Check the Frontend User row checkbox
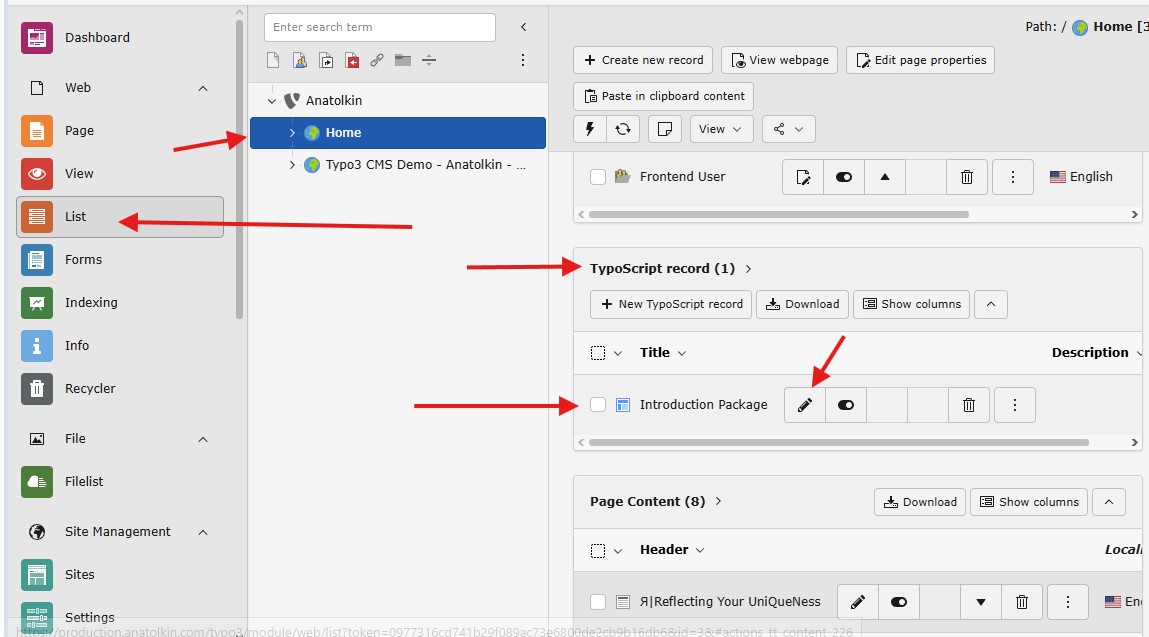This screenshot has height=637, width=1149. (598, 177)
